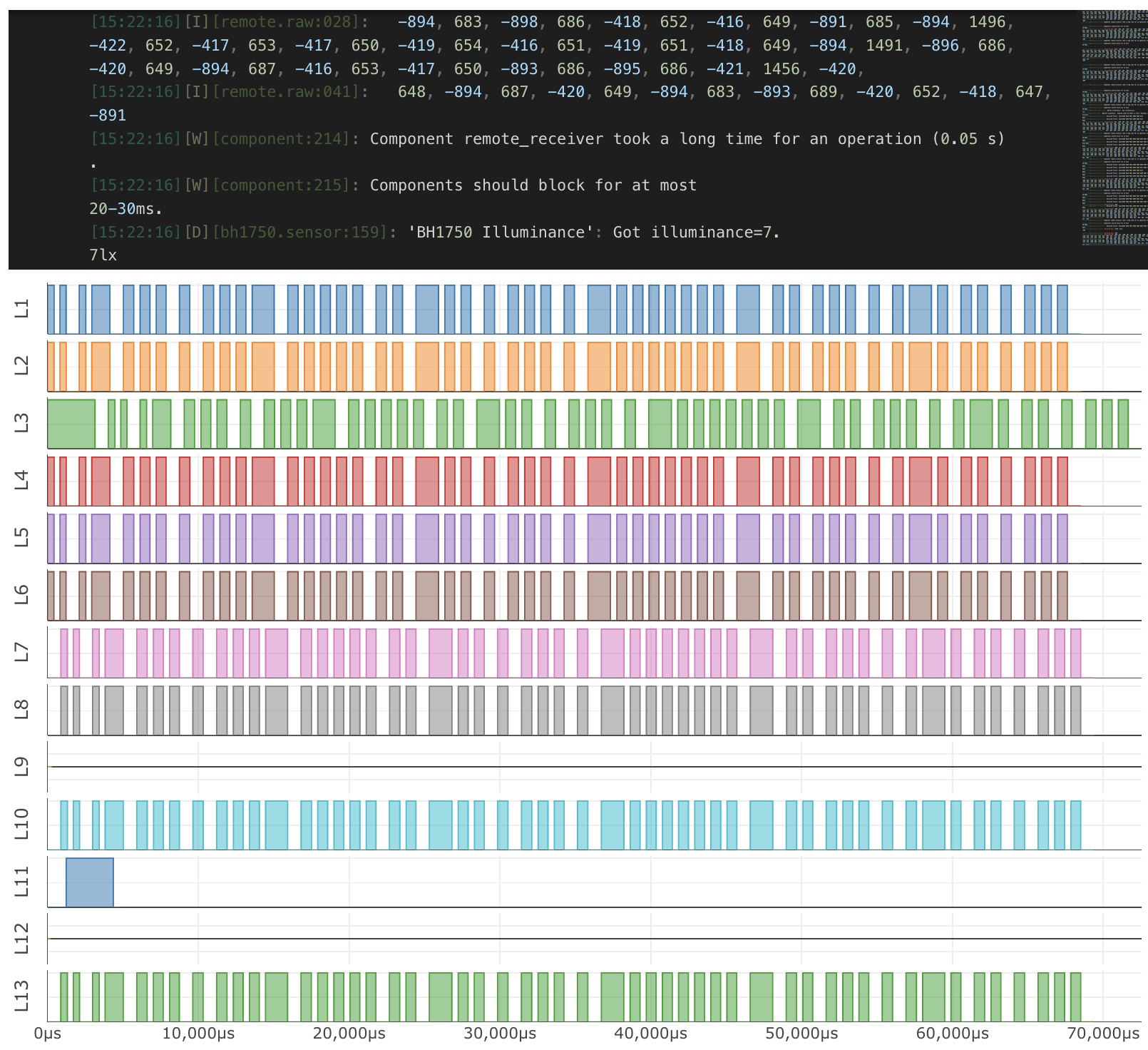Select the L5 purple channel label

[x=22, y=538]
